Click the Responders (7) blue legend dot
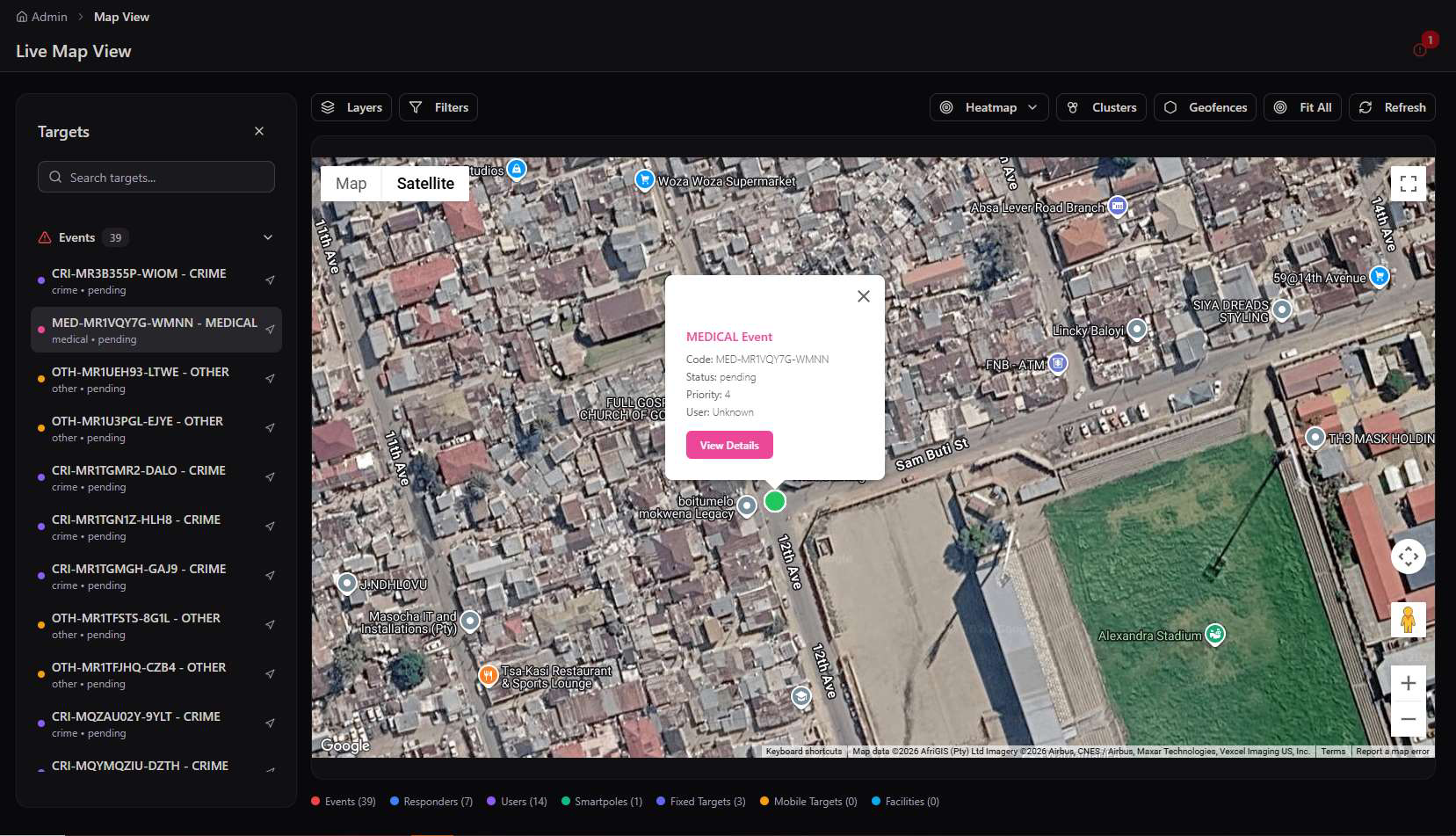 [395, 802]
